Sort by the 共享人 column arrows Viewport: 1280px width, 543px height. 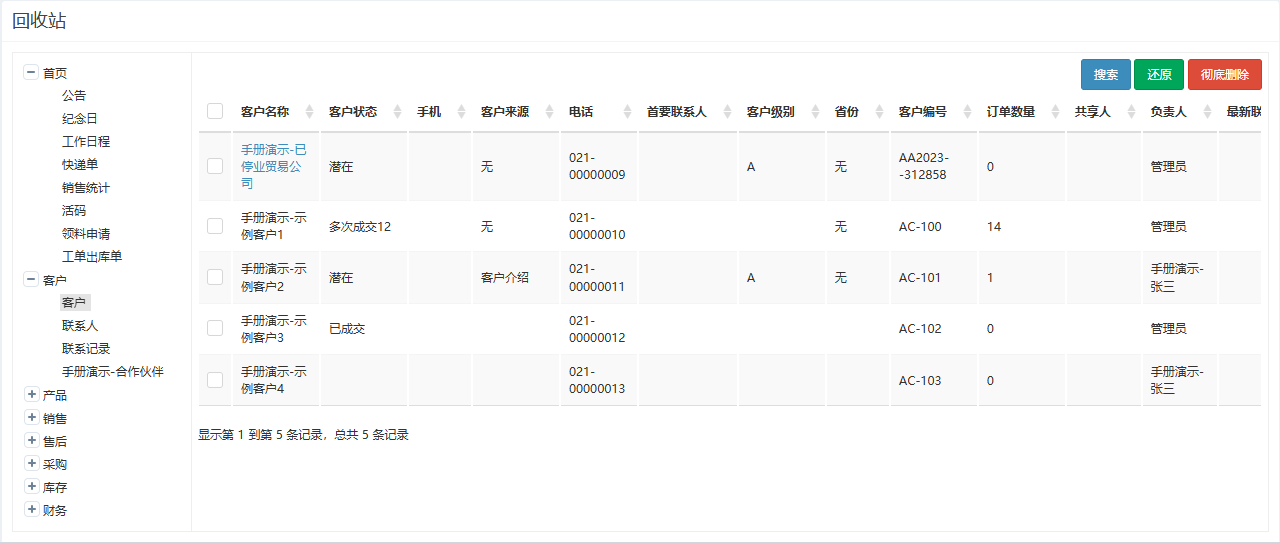pyautogui.click(x=1131, y=112)
